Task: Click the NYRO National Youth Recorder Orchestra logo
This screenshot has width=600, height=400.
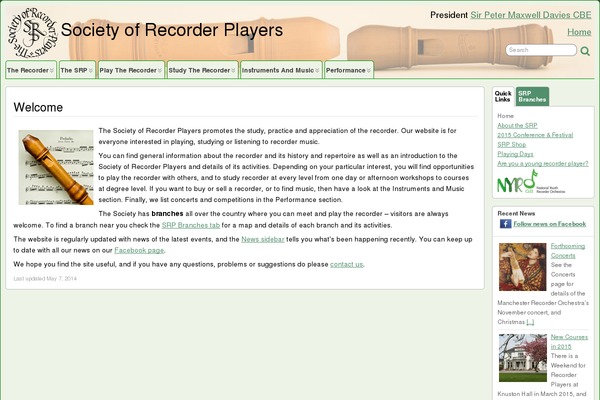Action: [531, 181]
